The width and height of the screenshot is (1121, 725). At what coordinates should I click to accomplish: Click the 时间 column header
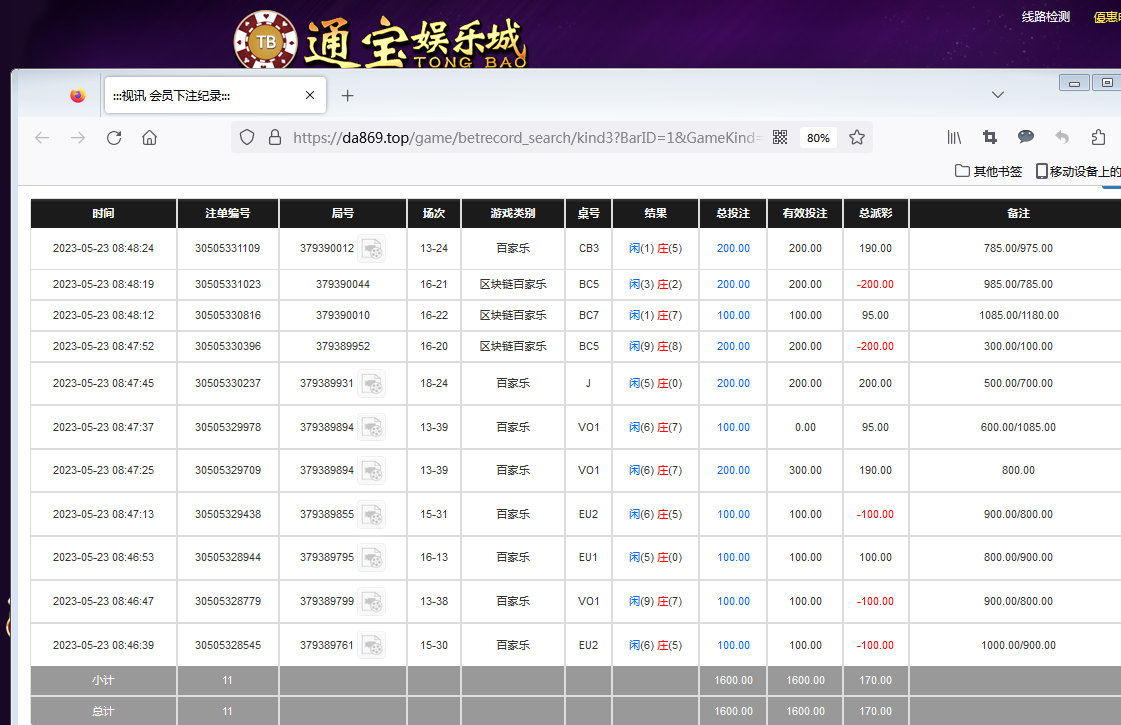pyautogui.click(x=104, y=213)
